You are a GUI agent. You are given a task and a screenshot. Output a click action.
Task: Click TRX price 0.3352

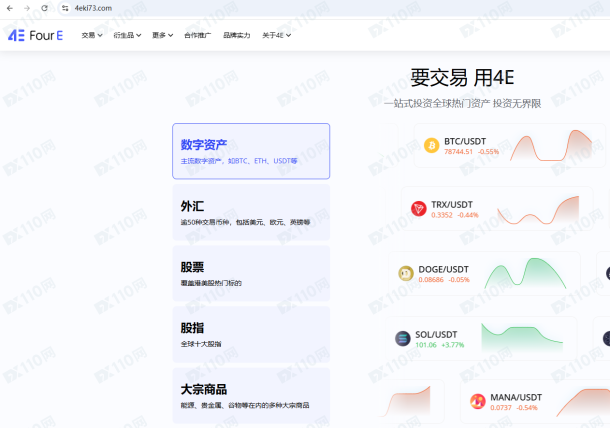(442, 215)
